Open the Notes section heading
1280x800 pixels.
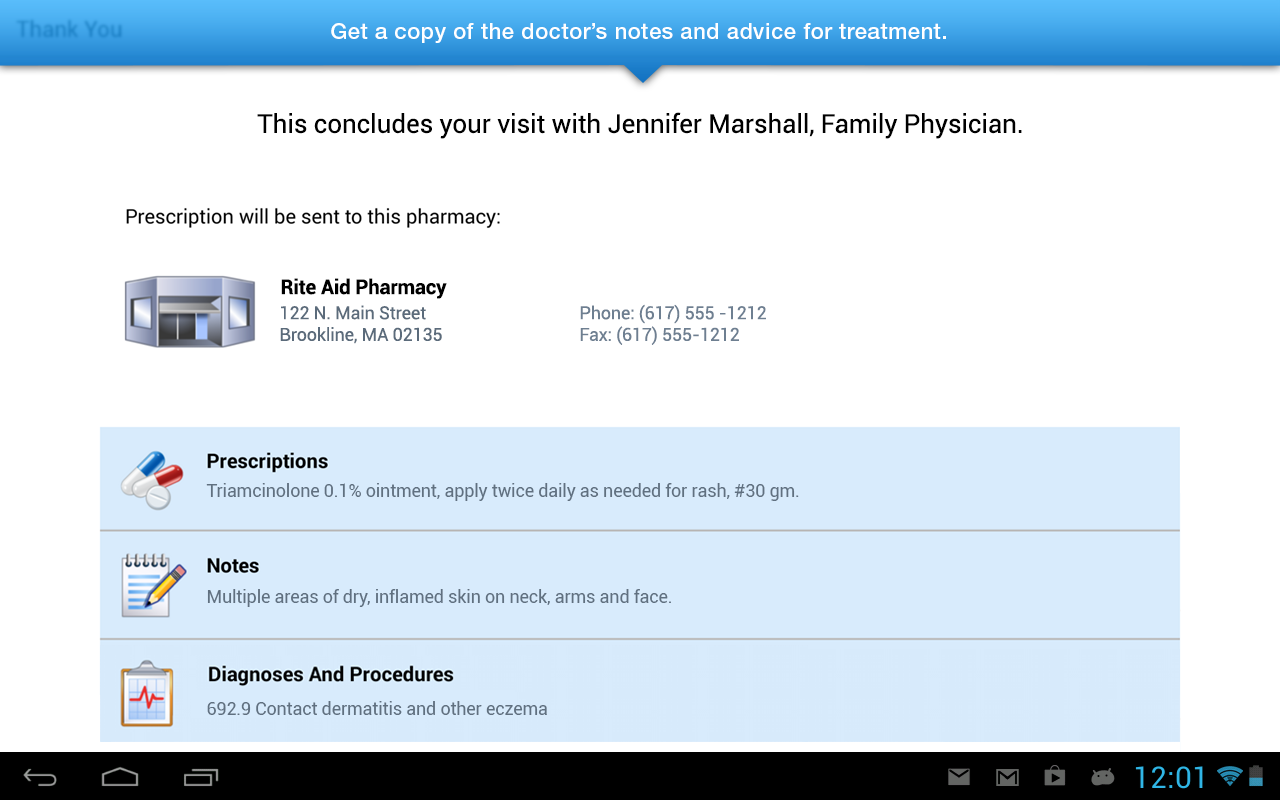click(233, 566)
